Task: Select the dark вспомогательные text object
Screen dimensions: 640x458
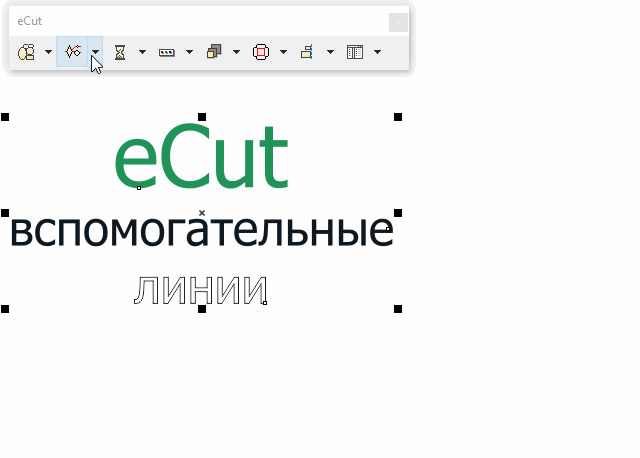Action: point(201,231)
